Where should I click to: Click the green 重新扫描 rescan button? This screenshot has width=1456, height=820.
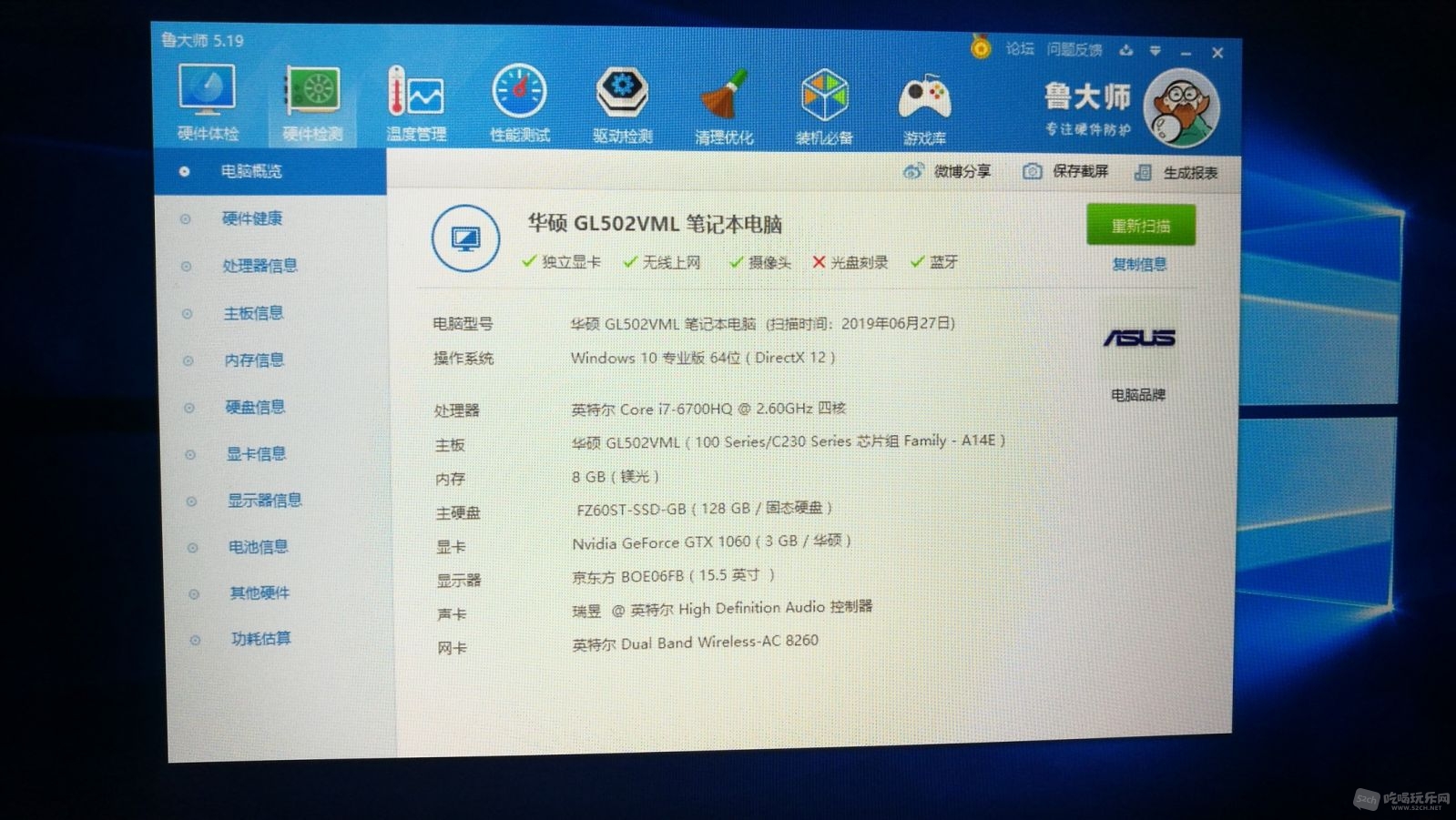1141,225
